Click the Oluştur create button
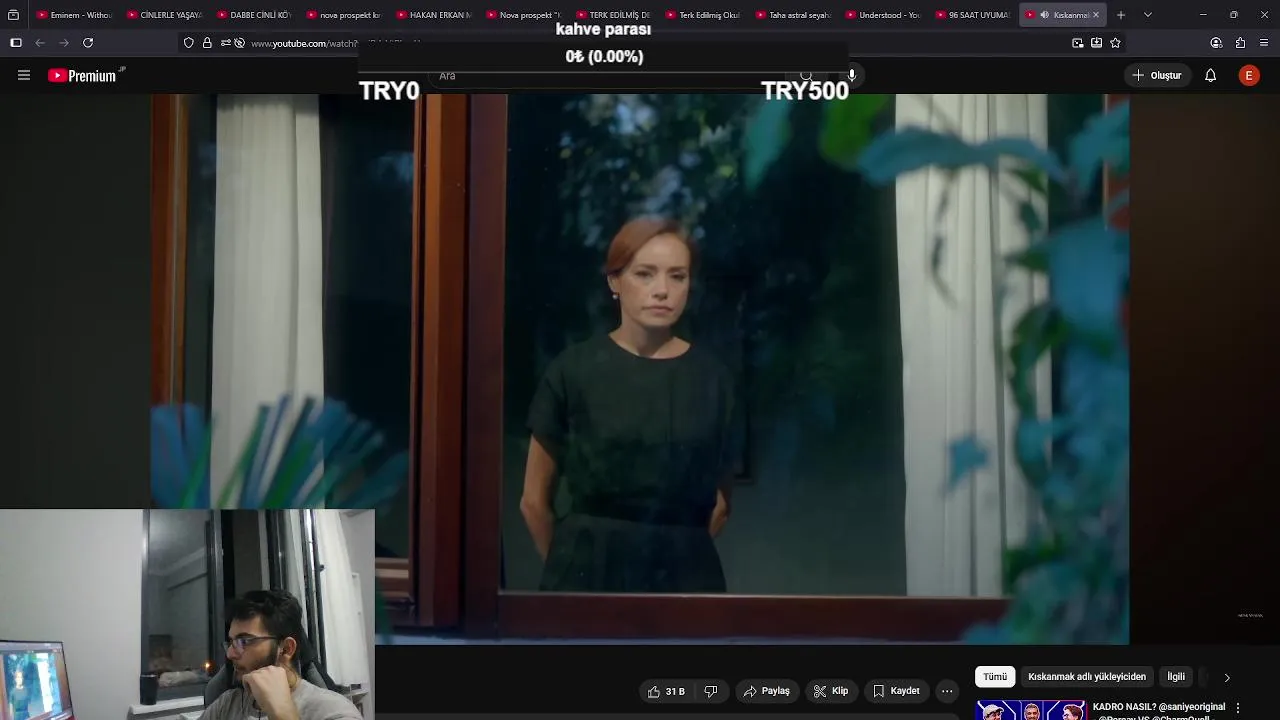Screen dimensions: 1280x720 click(x=1157, y=75)
